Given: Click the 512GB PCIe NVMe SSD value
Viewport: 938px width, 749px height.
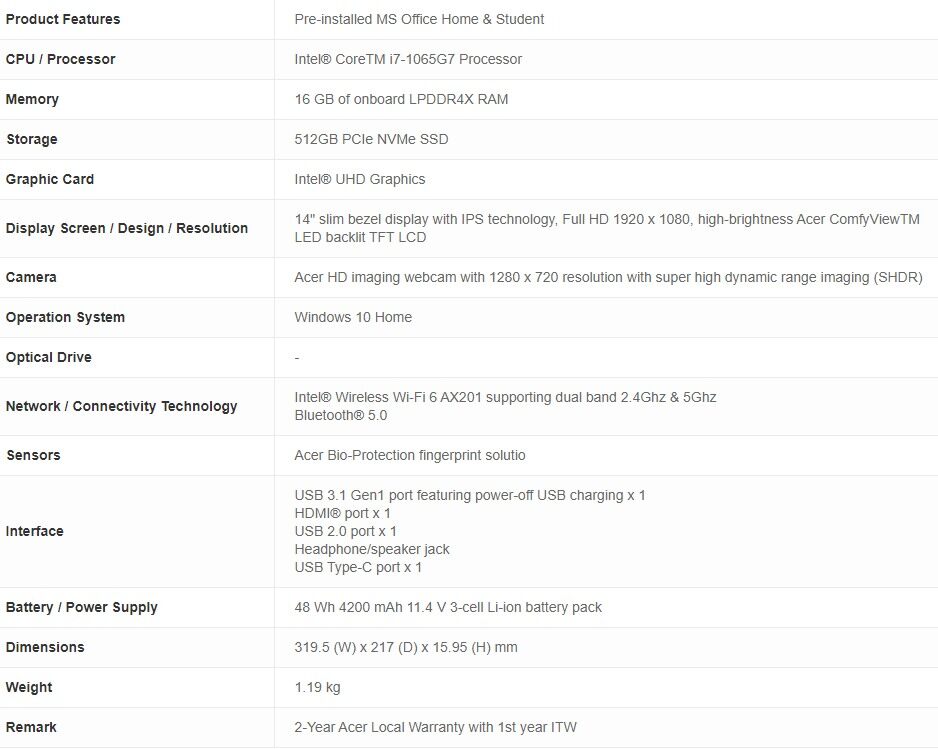Looking at the screenshot, I should (x=371, y=139).
